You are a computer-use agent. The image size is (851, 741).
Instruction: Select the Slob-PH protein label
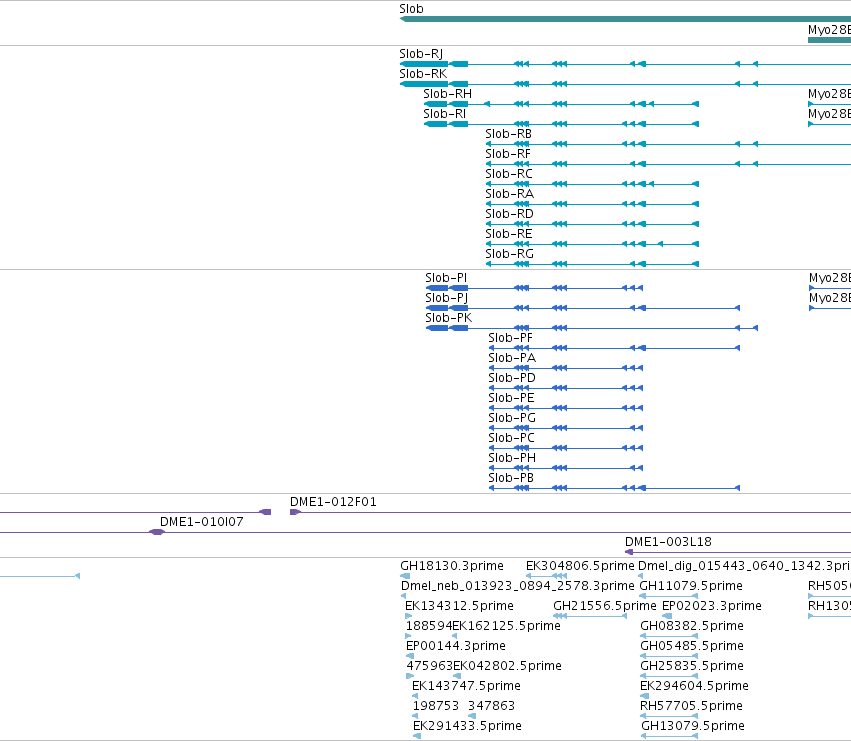(512, 458)
